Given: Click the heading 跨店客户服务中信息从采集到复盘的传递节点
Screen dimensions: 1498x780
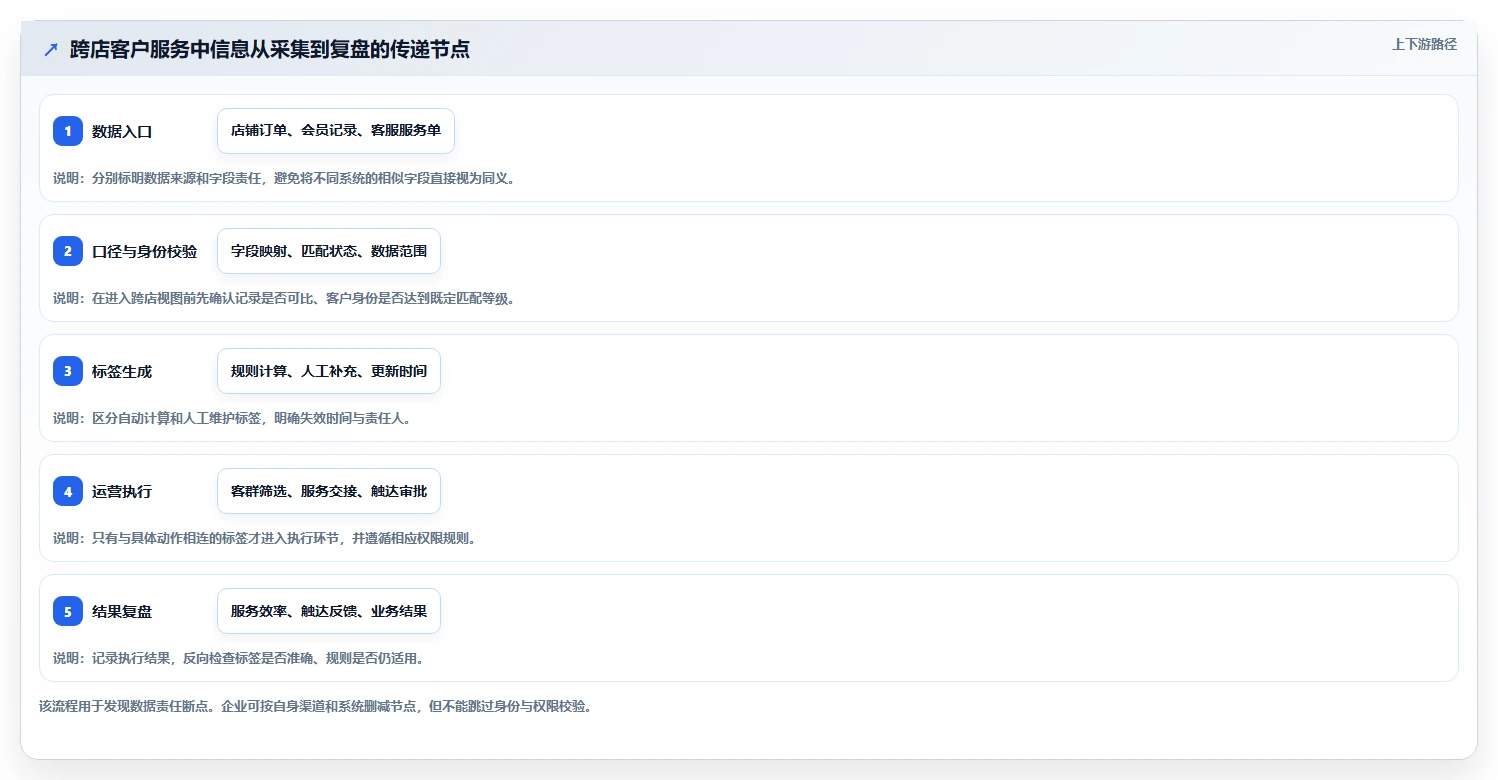Looking at the screenshot, I should point(270,49).
